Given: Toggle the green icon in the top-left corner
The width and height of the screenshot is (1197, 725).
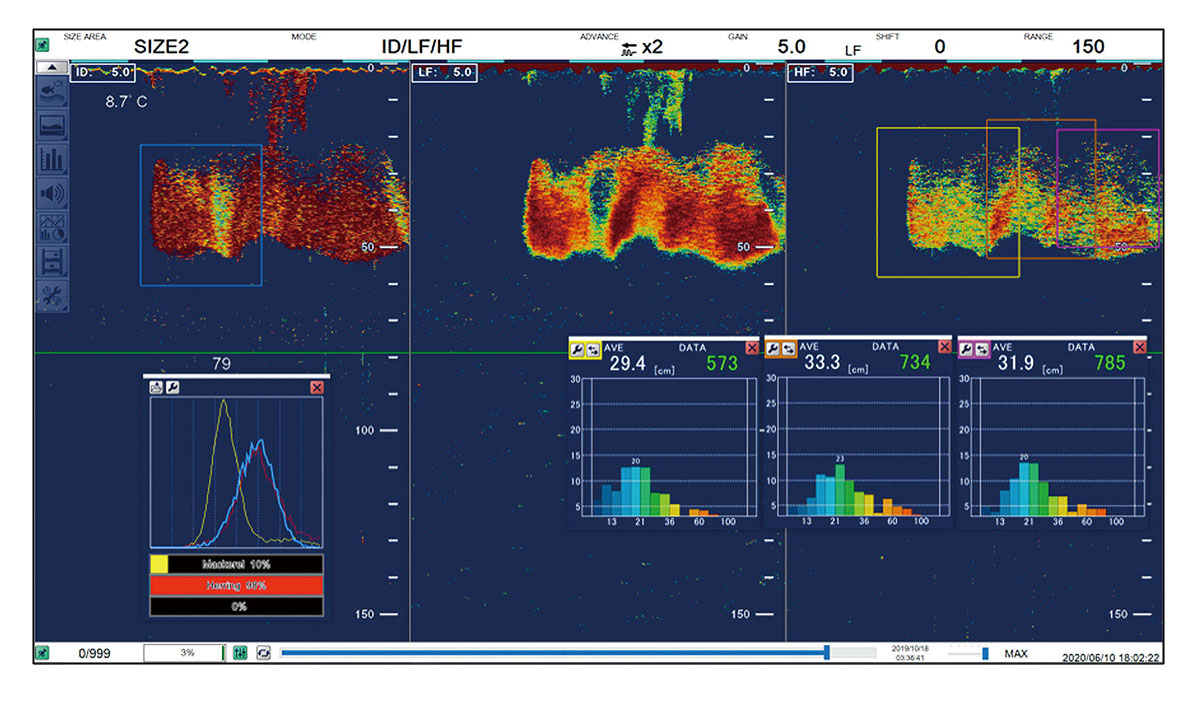Looking at the screenshot, I should (x=43, y=46).
